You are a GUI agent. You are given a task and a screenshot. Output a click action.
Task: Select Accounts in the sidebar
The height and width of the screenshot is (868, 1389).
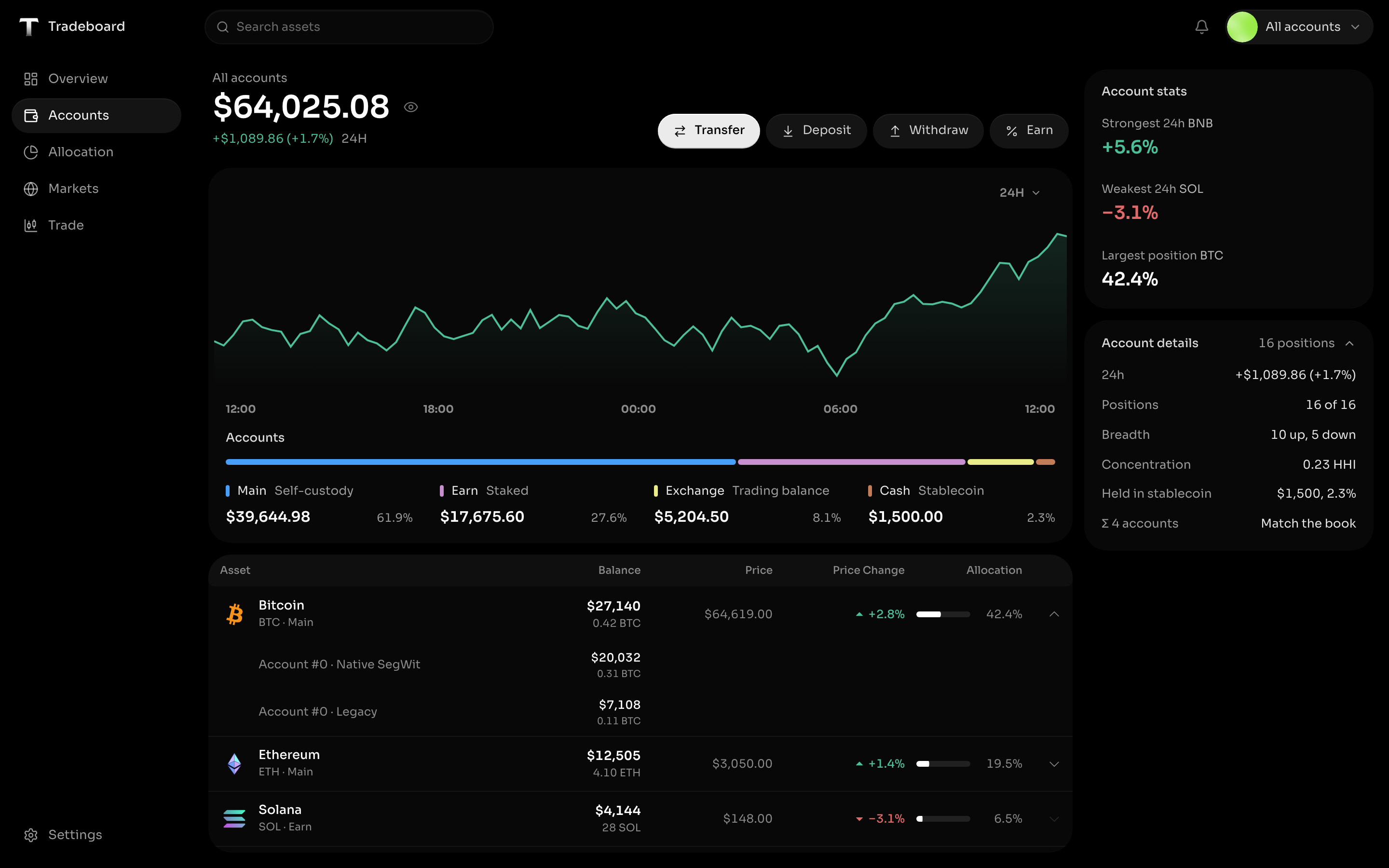click(96, 115)
